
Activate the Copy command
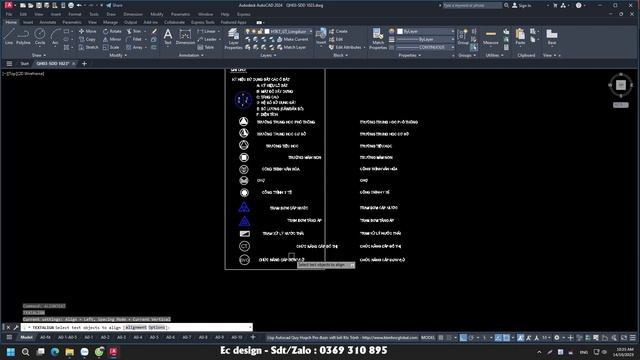87,39
